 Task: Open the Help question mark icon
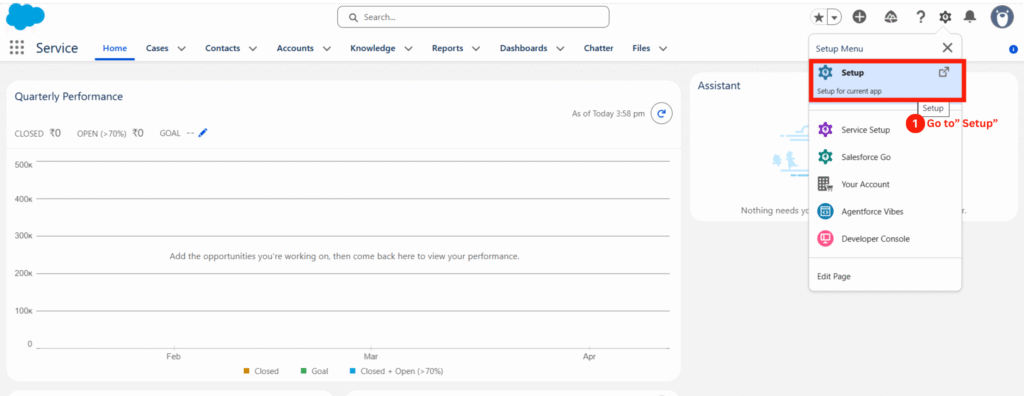click(x=921, y=17)
